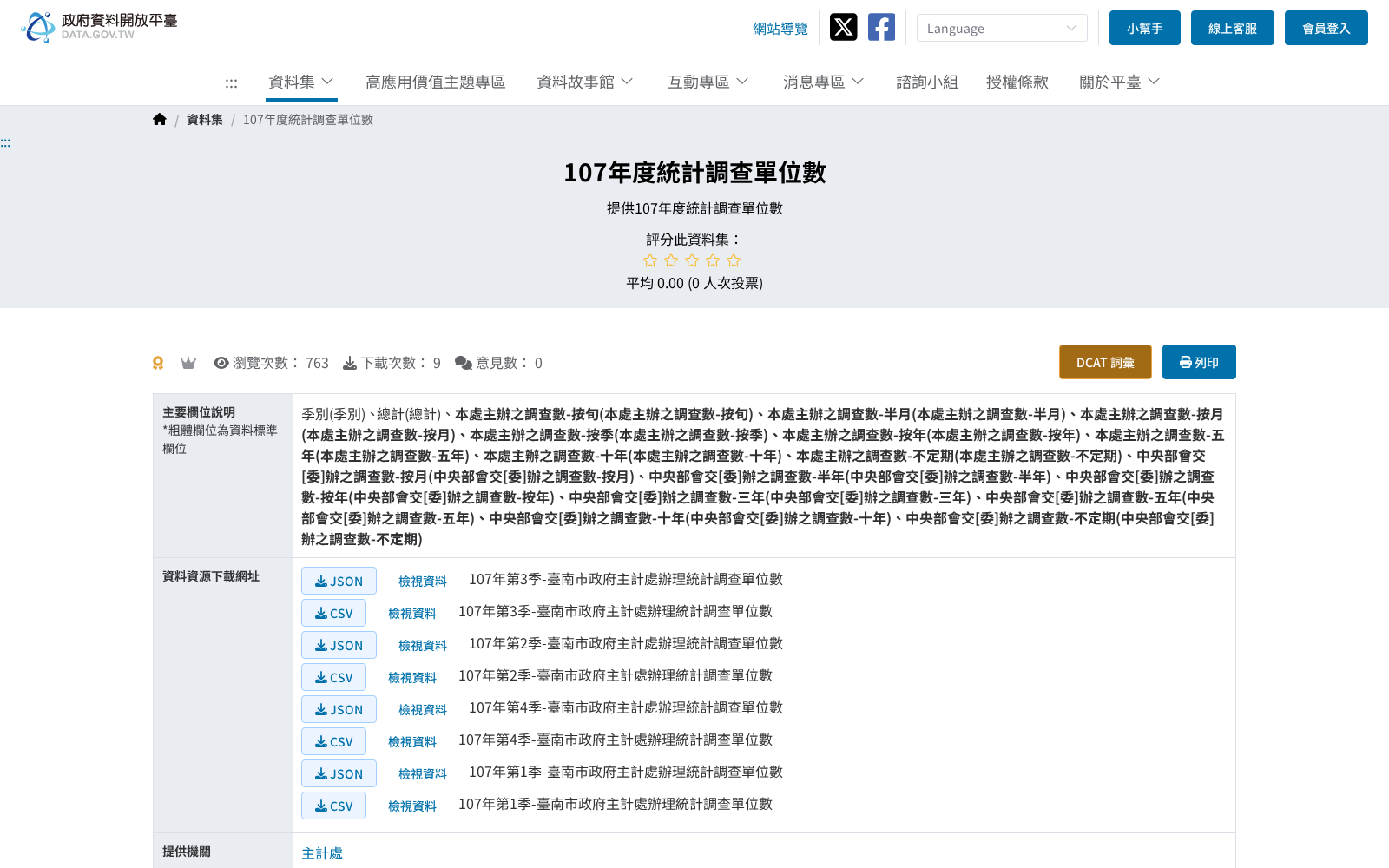Click 檢視資料 for 107年第1季 JSON row
The width and height of the screenshot is (1389, 868).
[x=423, y=774]
